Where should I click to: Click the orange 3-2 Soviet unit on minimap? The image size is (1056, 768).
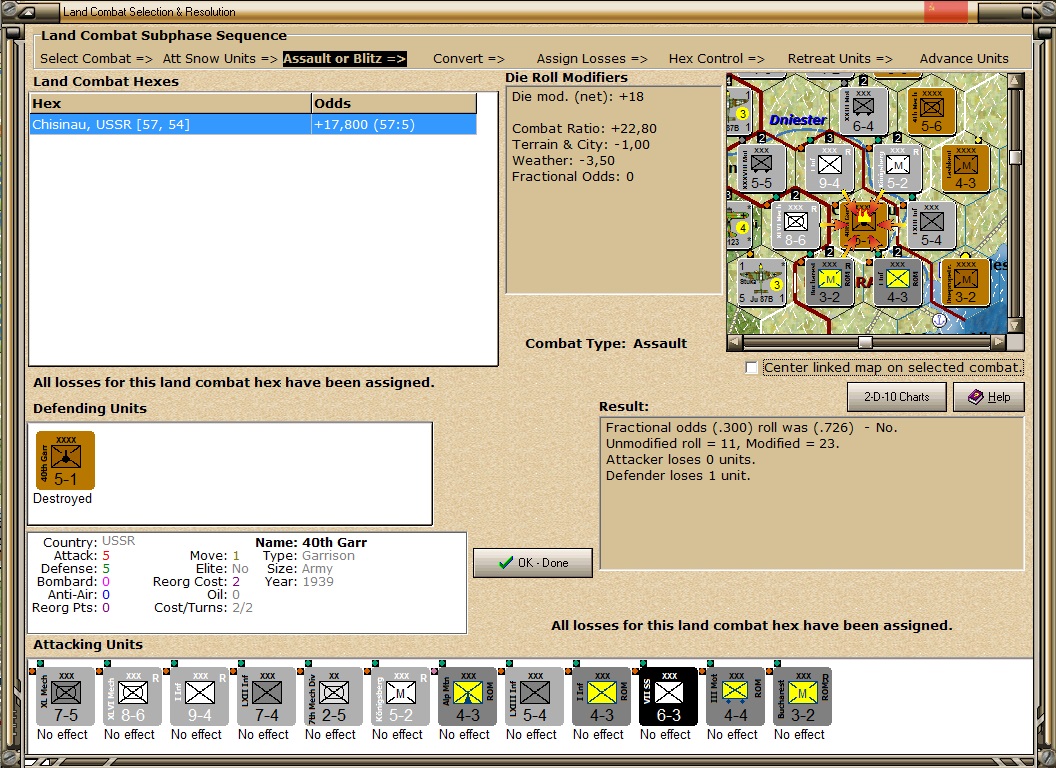pyautogui.click(x=965, y=283)
